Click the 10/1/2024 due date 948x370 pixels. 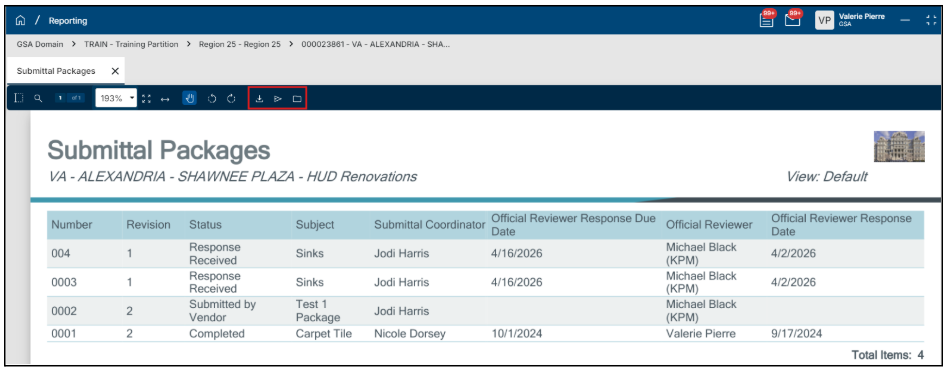516,334
